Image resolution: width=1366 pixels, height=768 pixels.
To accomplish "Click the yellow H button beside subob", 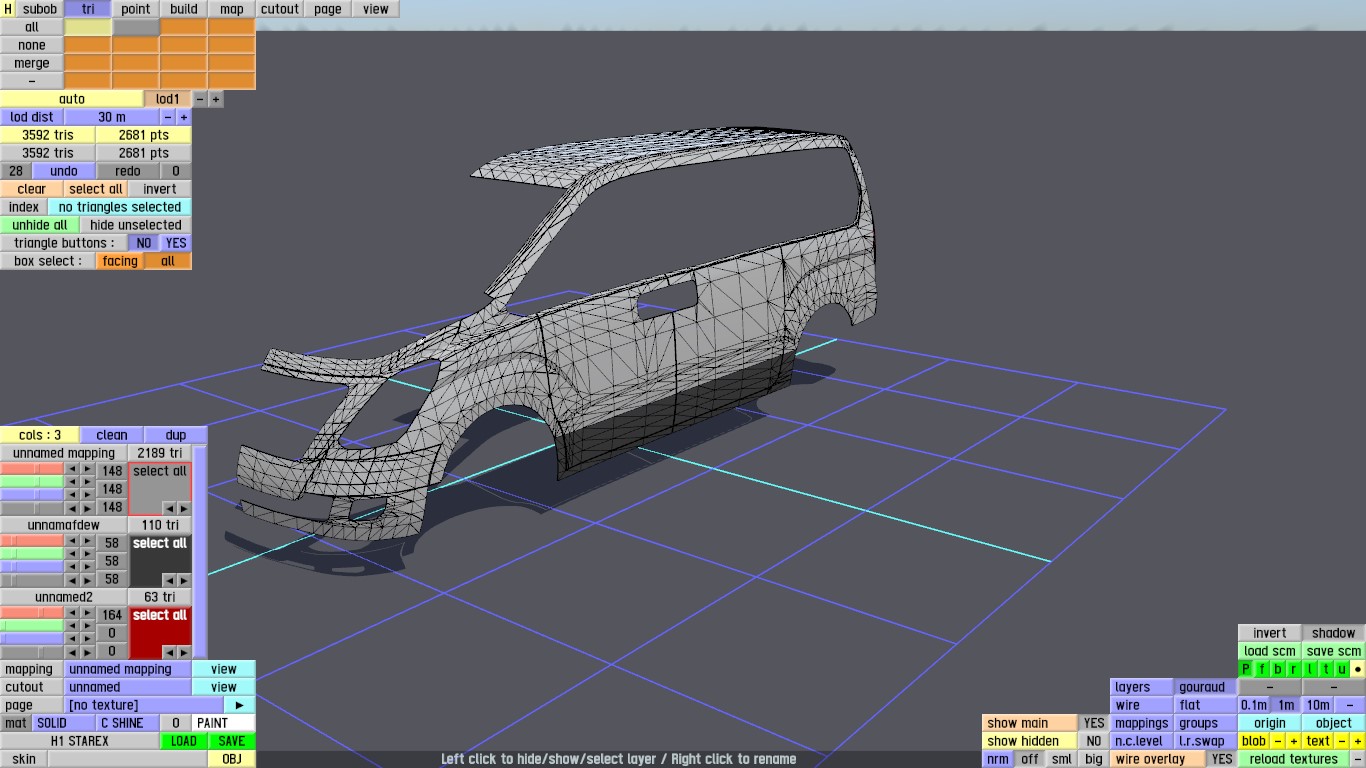I will pyautogui.click(x=8, y=9).
